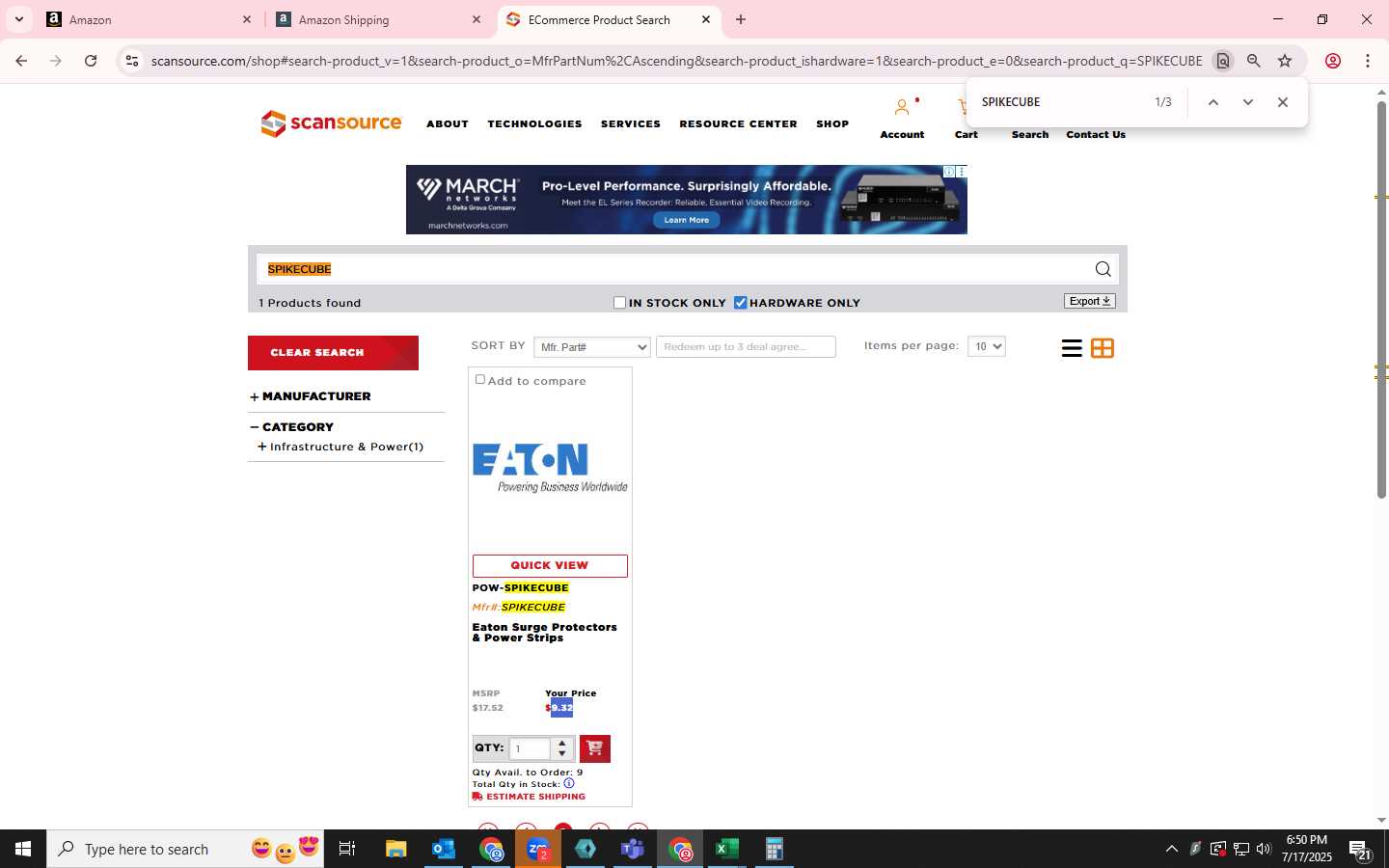Open Calculator from the taskbar

point(774,849)
